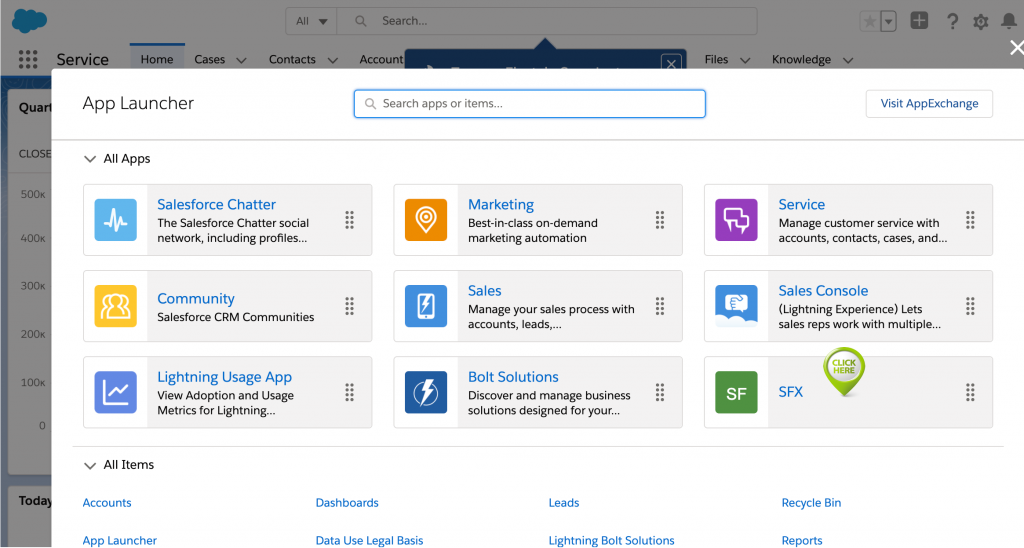Open the App Launcher waffle icon
The image size is (1024, 548).
[x=27, y=59]
